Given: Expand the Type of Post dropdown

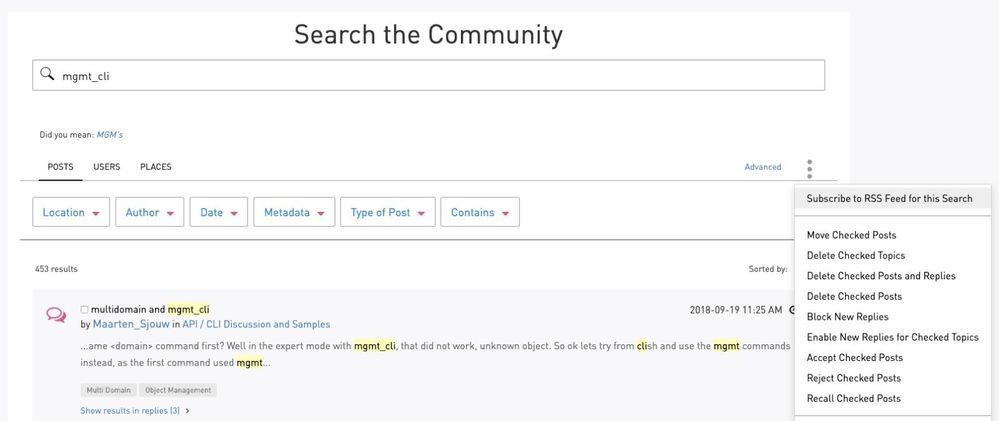Looking at the screenshot, I should [387, 212].
